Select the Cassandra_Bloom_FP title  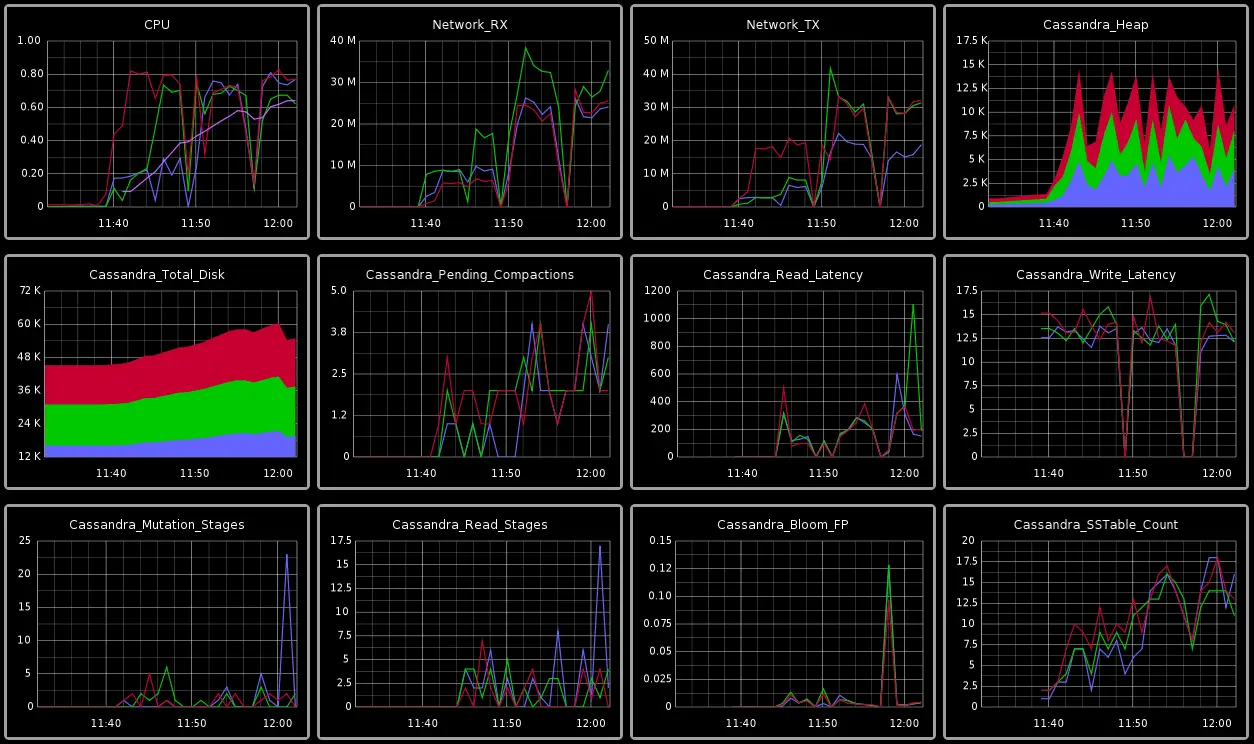[x=783, y=524]
